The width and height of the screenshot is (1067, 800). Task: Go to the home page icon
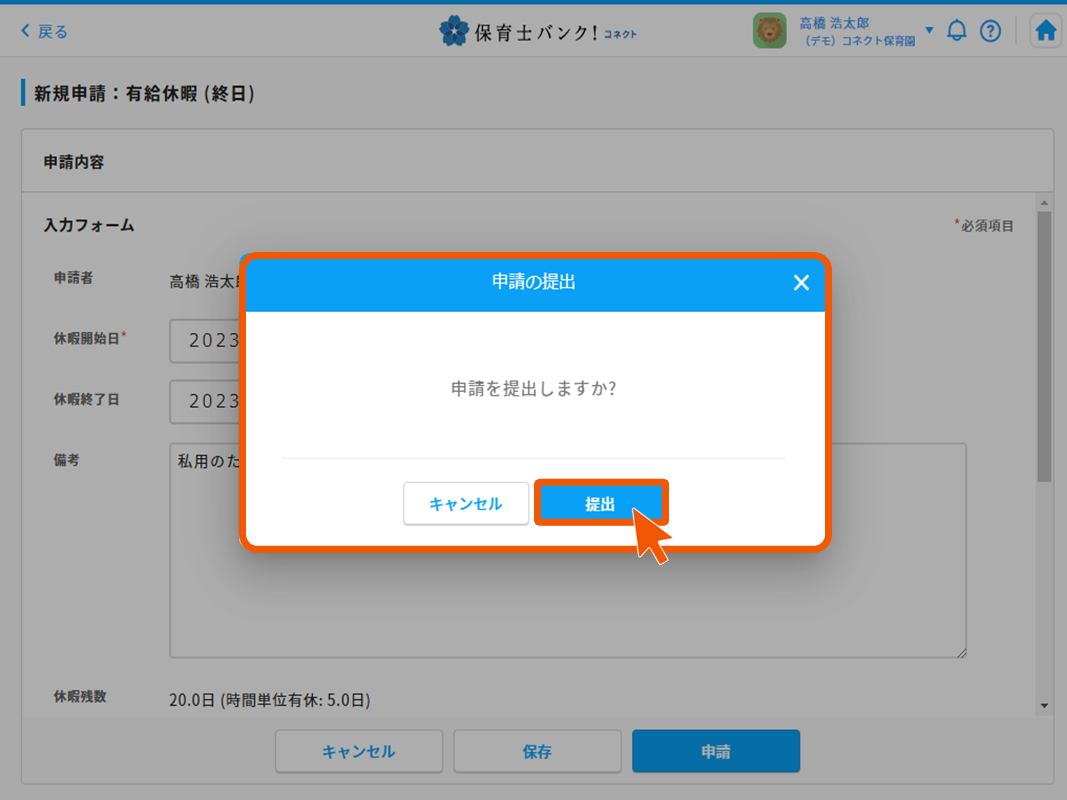pos(1046,31)
